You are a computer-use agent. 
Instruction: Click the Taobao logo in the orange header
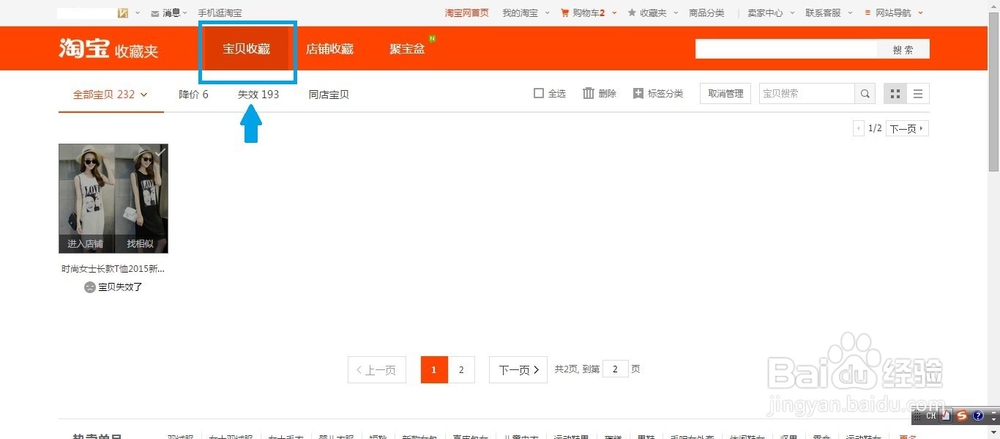85,48
